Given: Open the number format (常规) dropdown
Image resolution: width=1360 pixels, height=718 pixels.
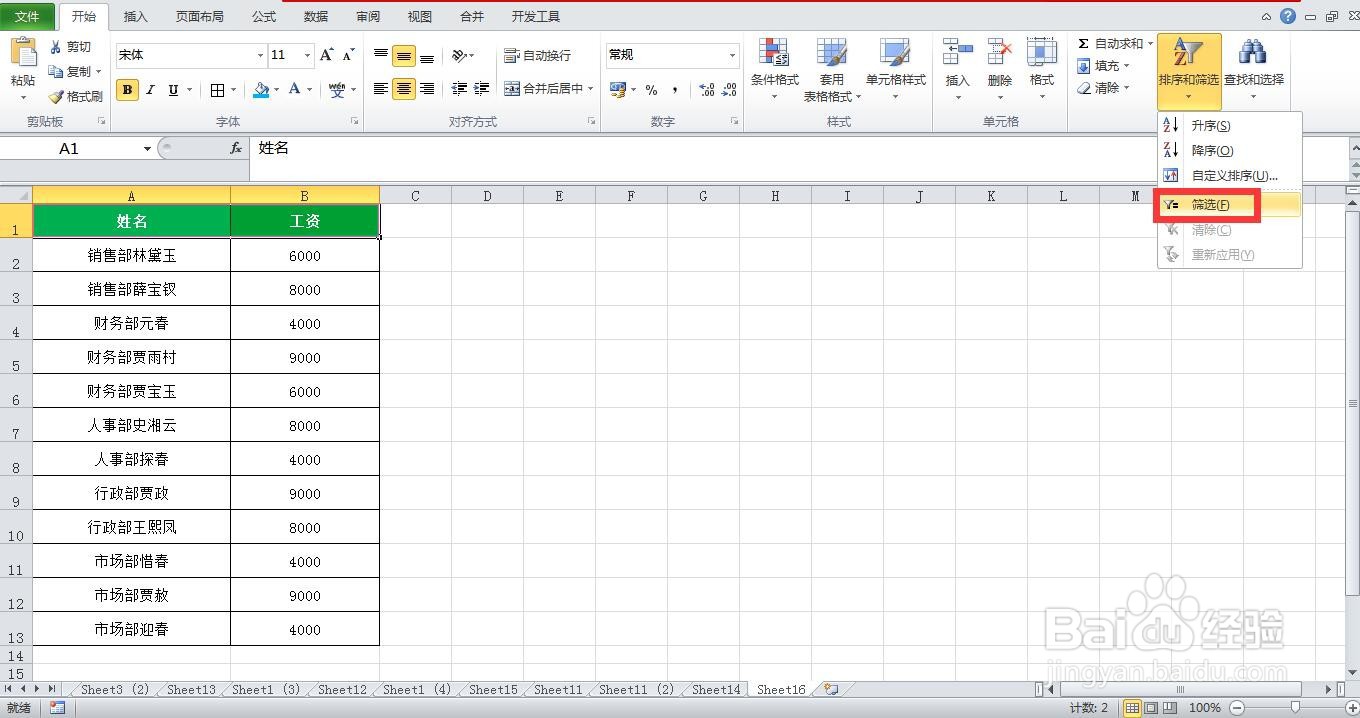Looking at the screenshot, I should pos(731,55).
